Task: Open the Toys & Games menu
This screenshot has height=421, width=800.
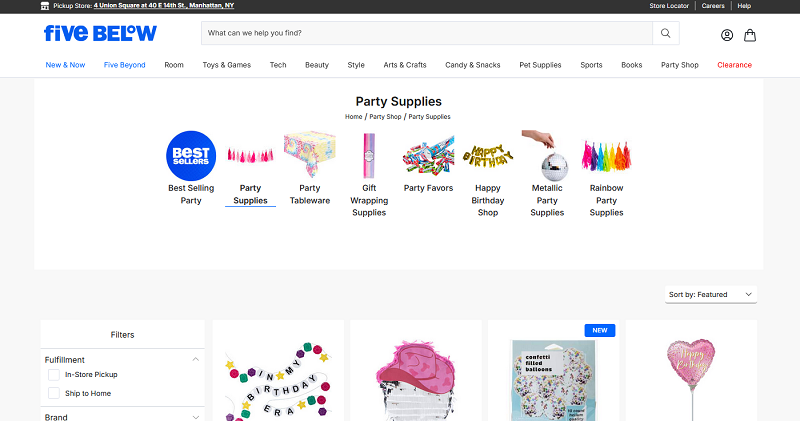Action: tap(227, 65)
